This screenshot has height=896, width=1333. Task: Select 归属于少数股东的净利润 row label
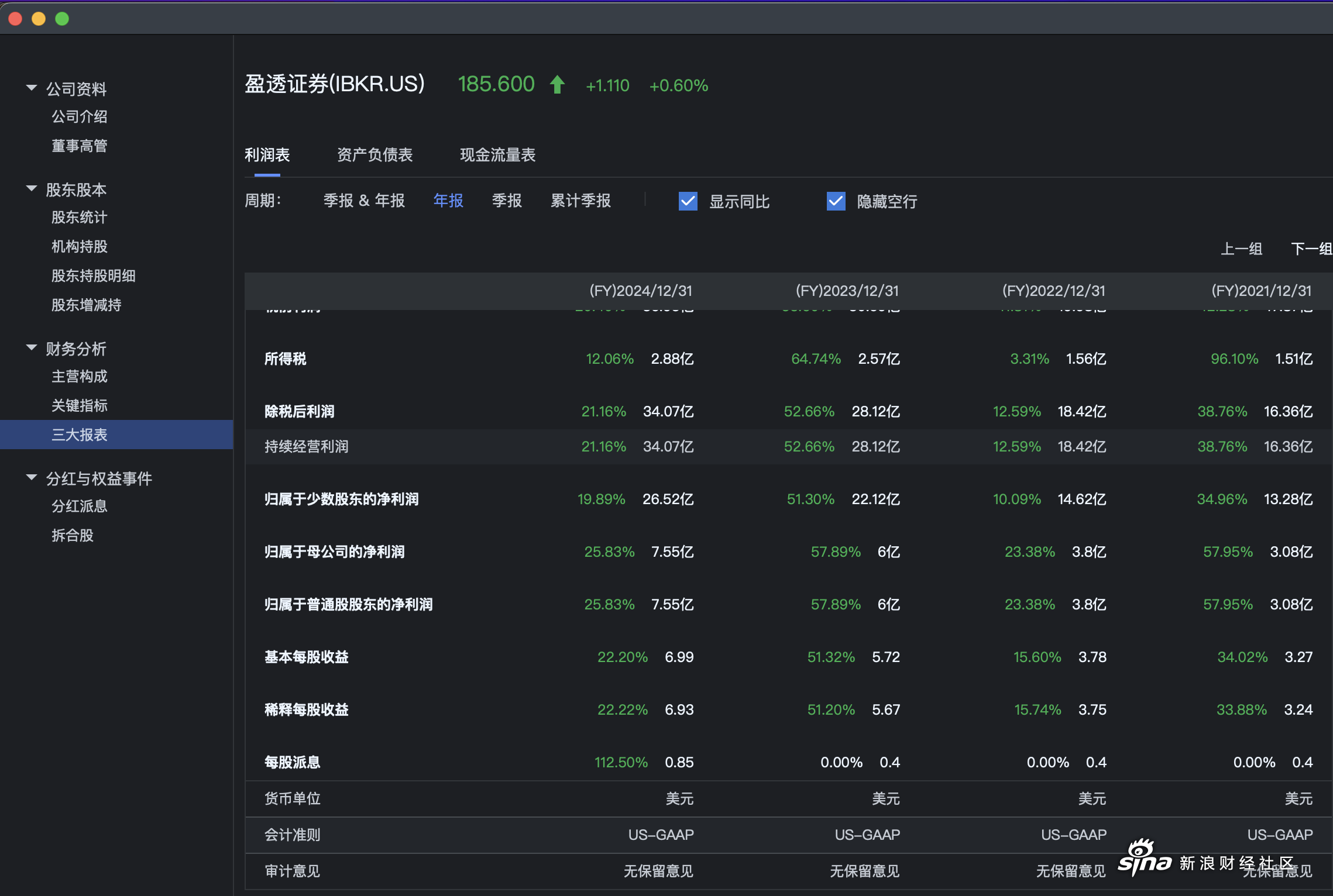click(x=342, y=499)
